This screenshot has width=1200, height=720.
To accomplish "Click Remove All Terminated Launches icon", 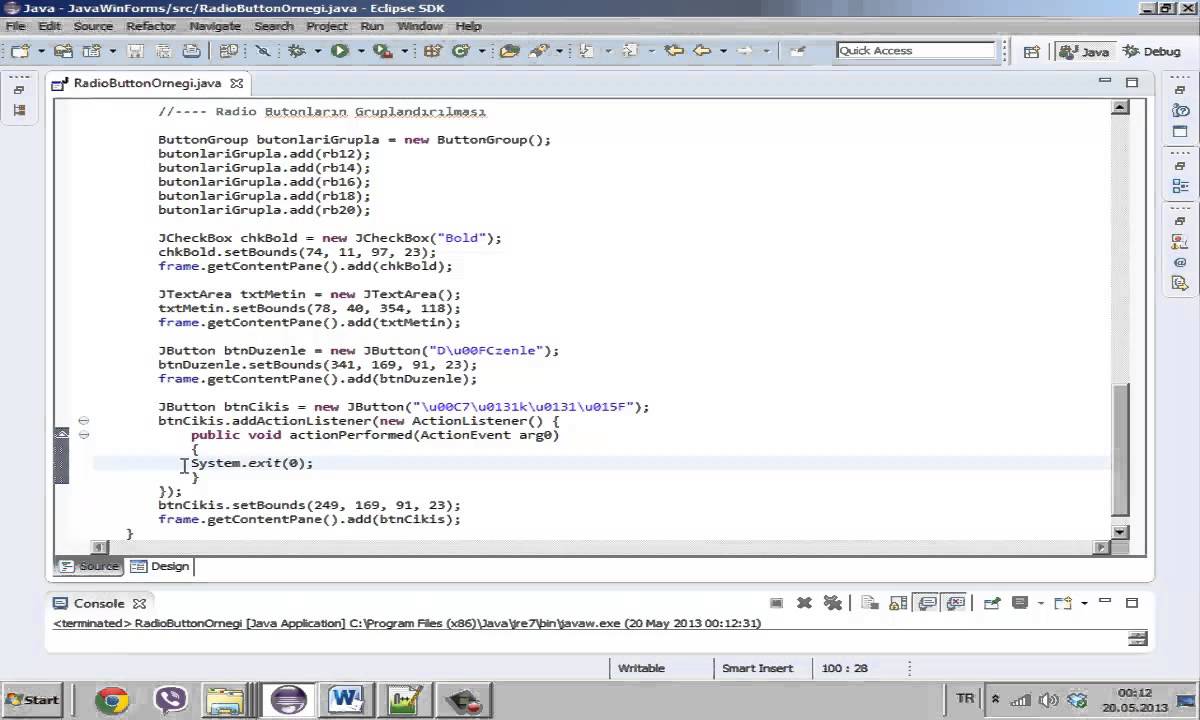I will (x=832, y=603).
